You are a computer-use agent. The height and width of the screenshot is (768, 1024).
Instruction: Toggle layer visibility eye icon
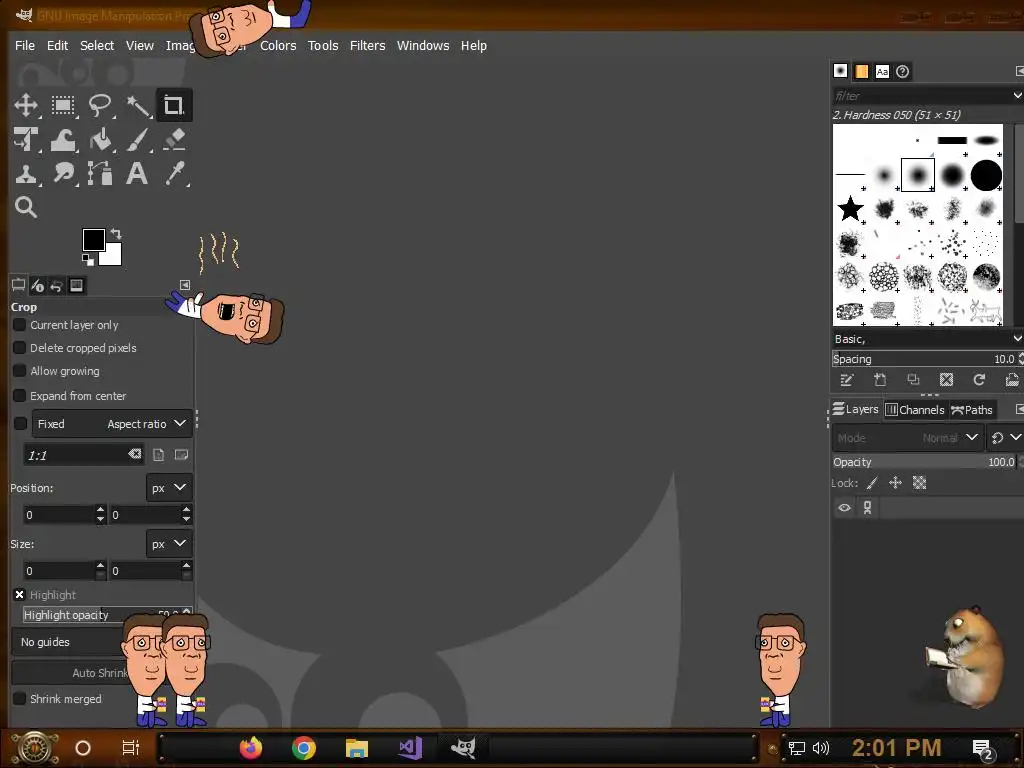pyautogui.click(x=844, y=507)
